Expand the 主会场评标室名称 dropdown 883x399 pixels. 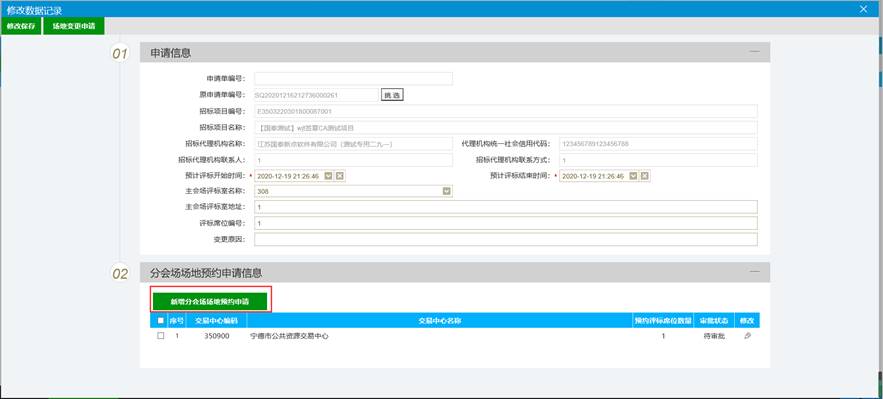447,192
